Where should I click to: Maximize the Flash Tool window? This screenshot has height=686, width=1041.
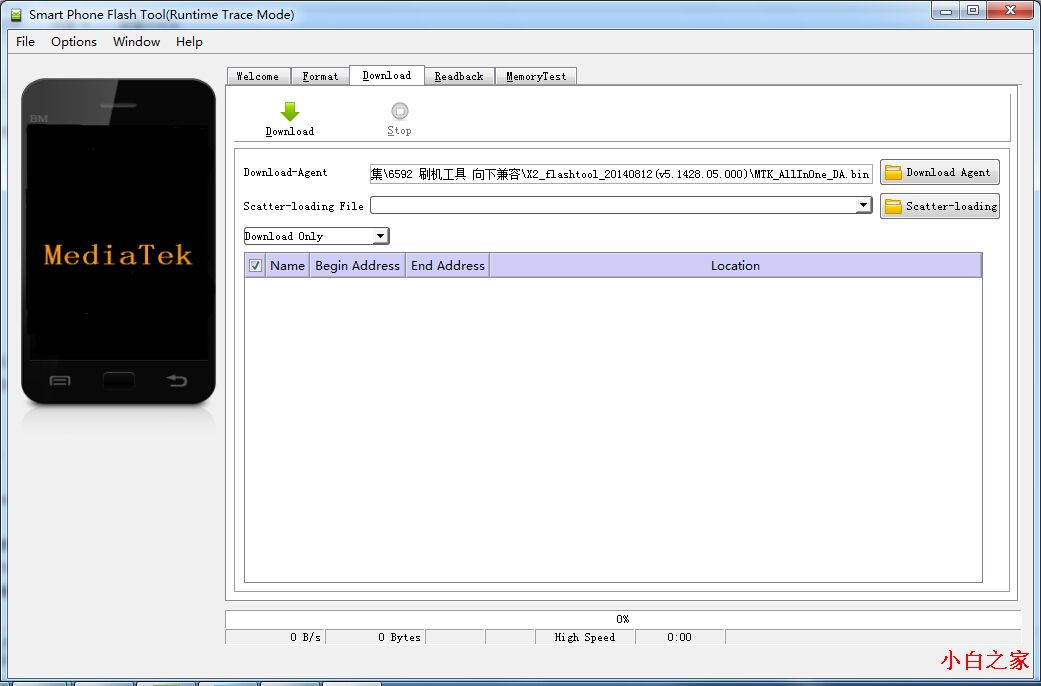click(973, 11)
